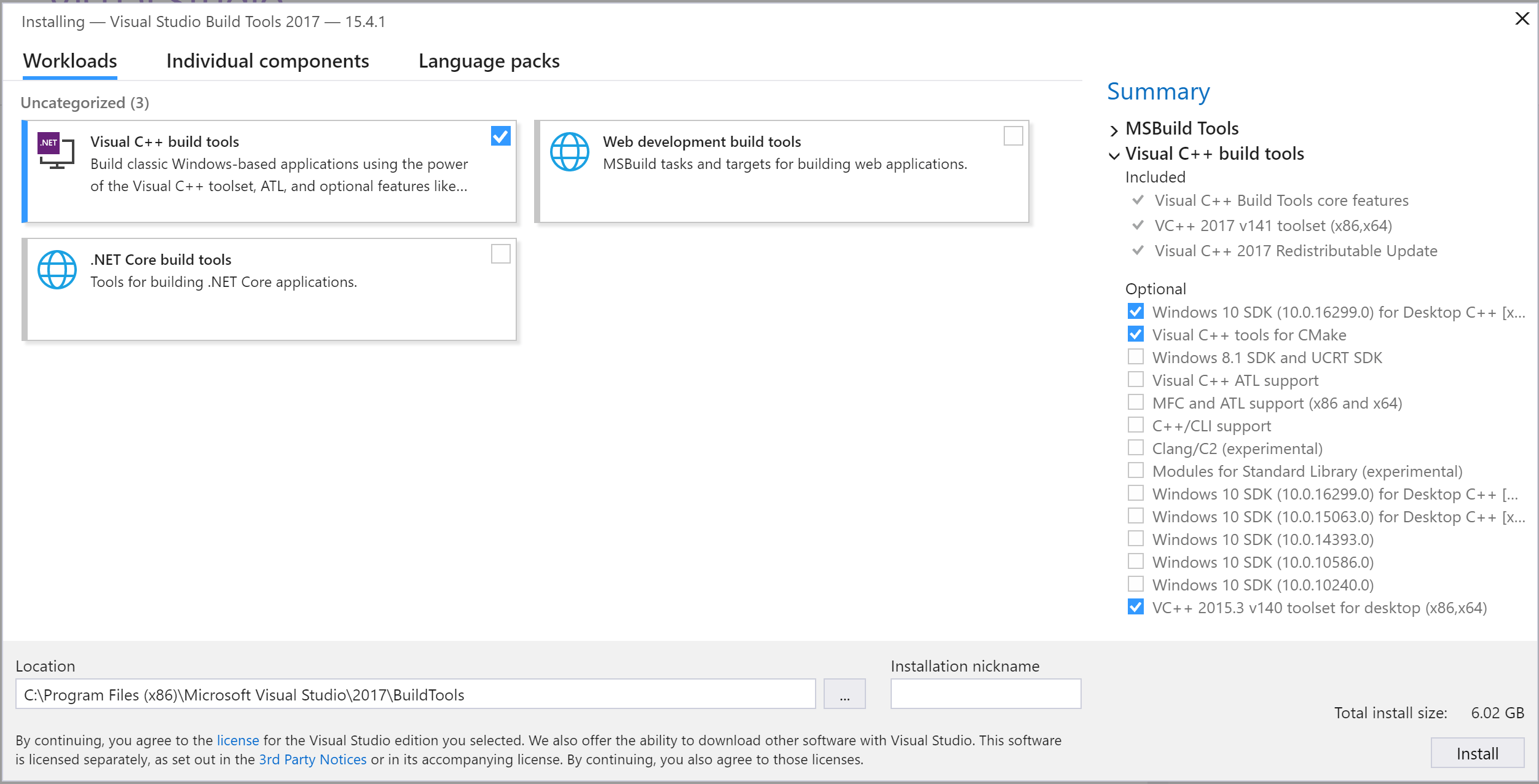The width and height of the screenshot is (1539, 784).
Task: Check the Web development build tools workload
Action: (x=1013, y=136)
